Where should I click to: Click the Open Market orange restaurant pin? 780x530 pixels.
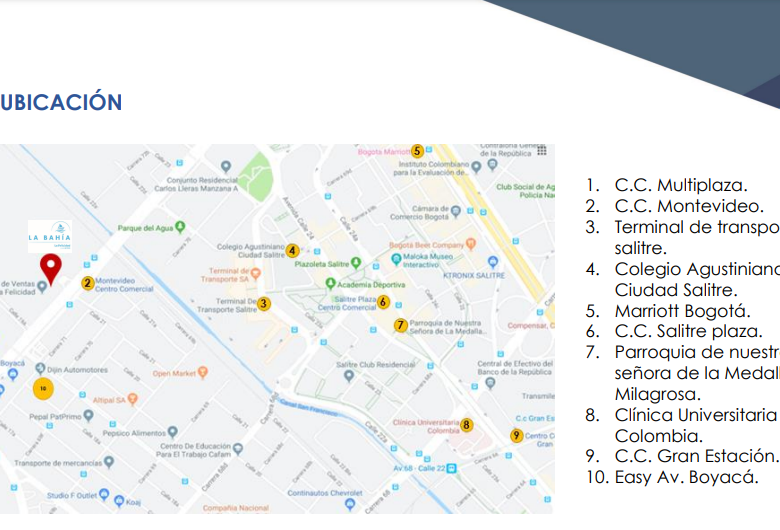point(202,372)
